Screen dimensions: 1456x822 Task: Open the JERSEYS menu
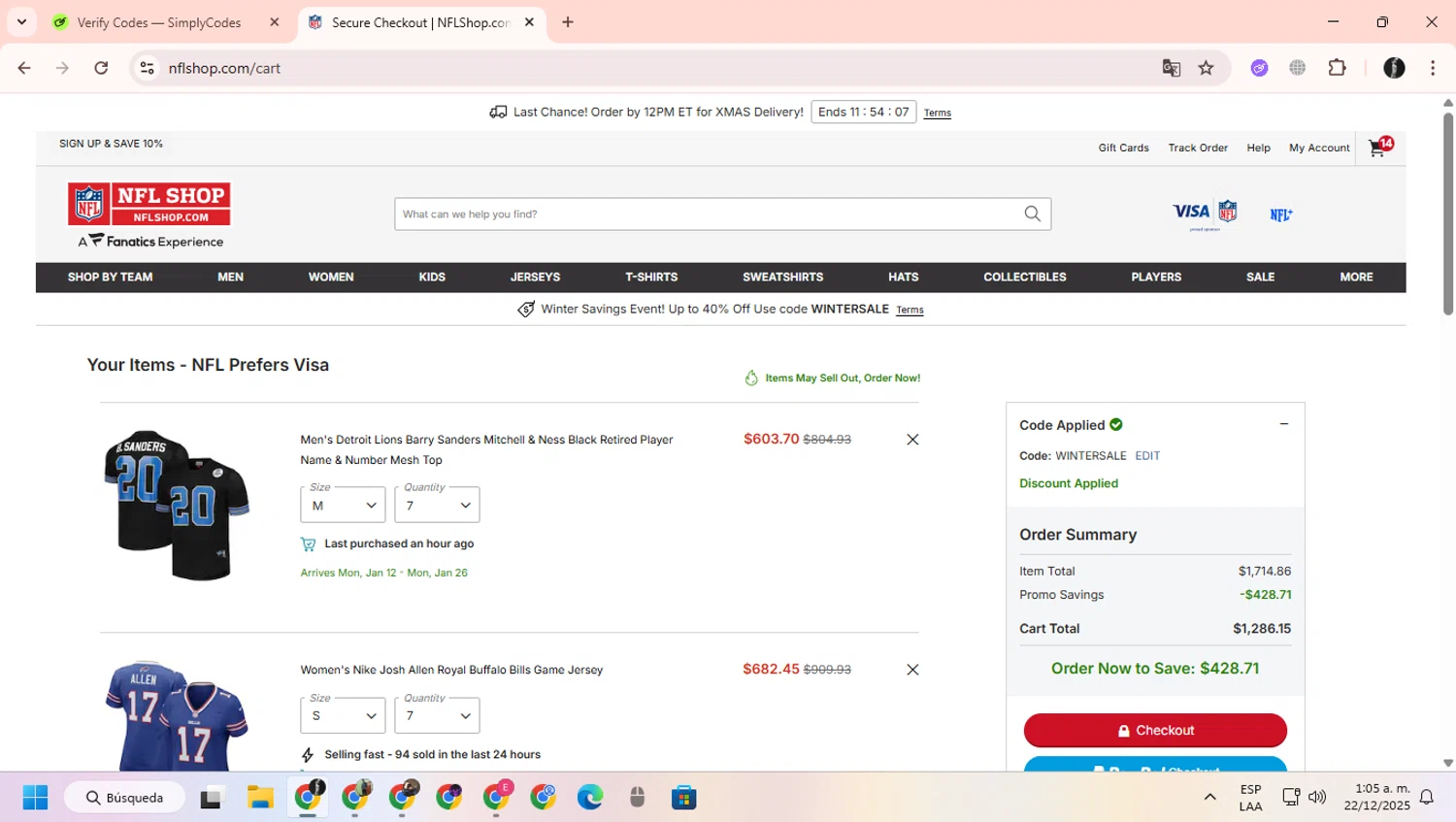coord(535,278)
